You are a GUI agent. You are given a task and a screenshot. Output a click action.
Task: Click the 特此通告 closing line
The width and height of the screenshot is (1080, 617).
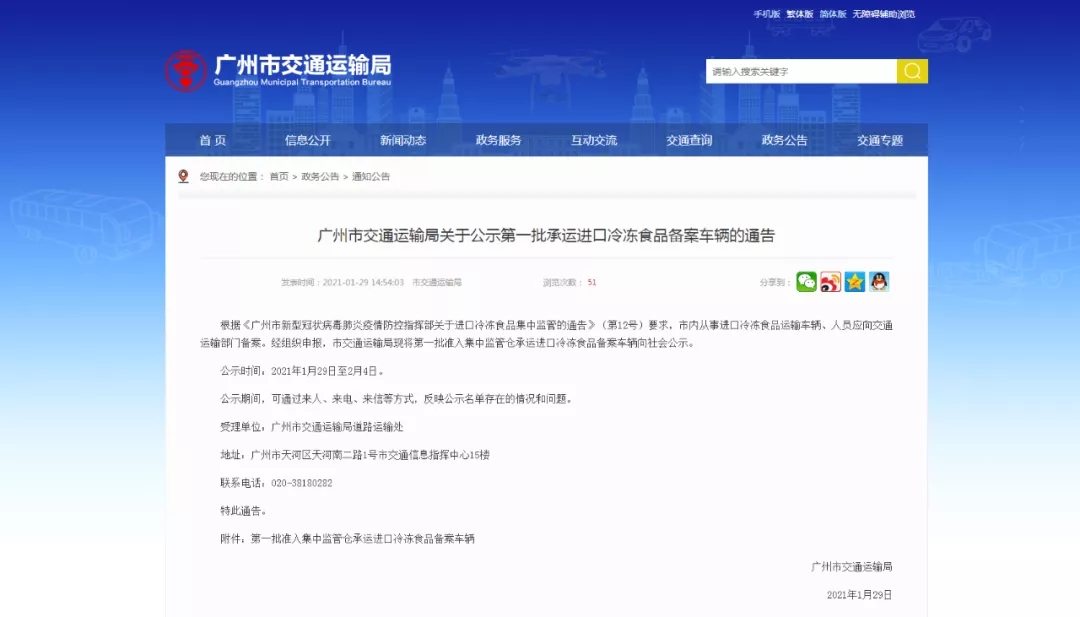(243, 510)
